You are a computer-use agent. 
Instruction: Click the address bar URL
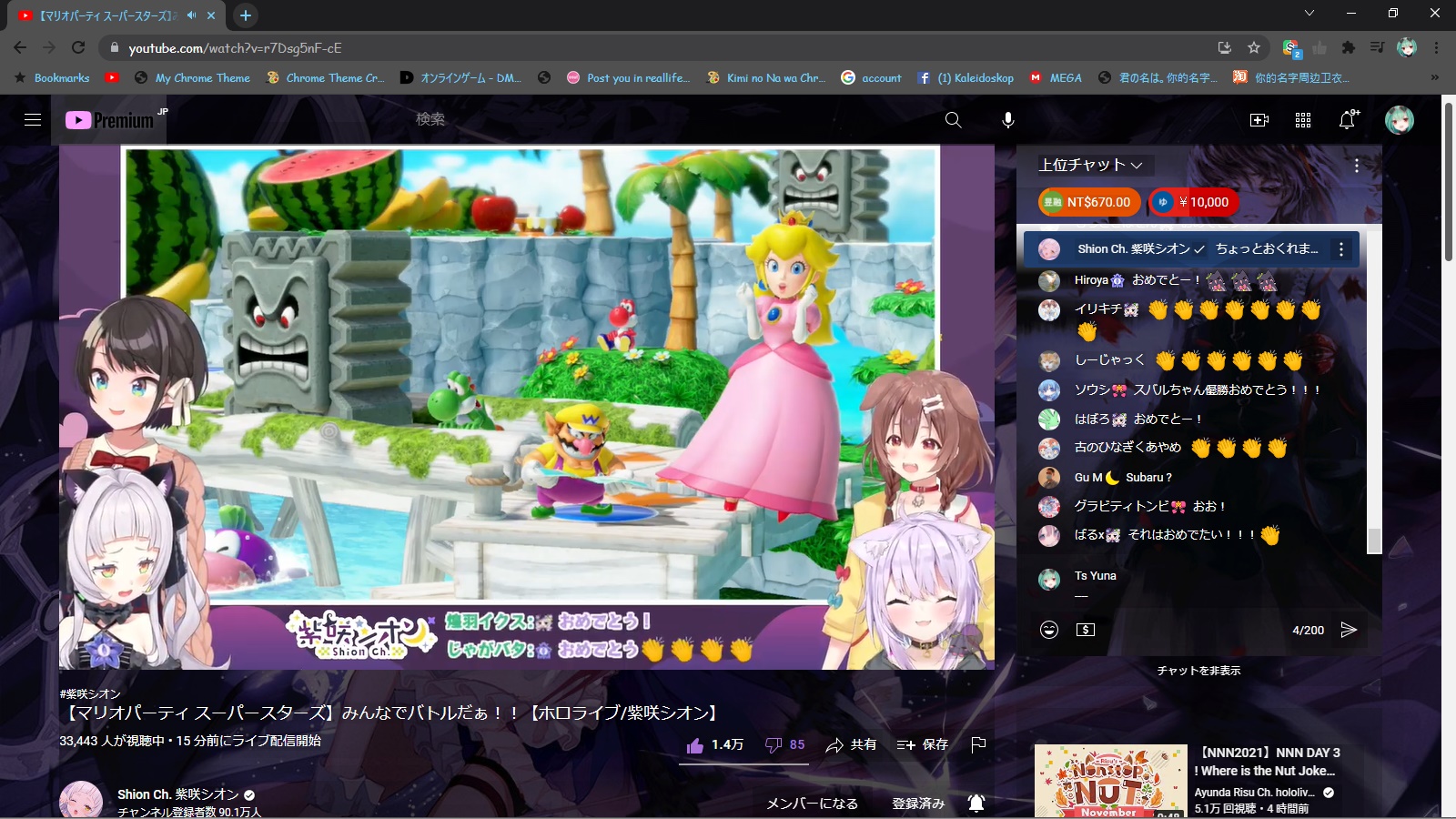pyautogui.click(x=235, y=48)
